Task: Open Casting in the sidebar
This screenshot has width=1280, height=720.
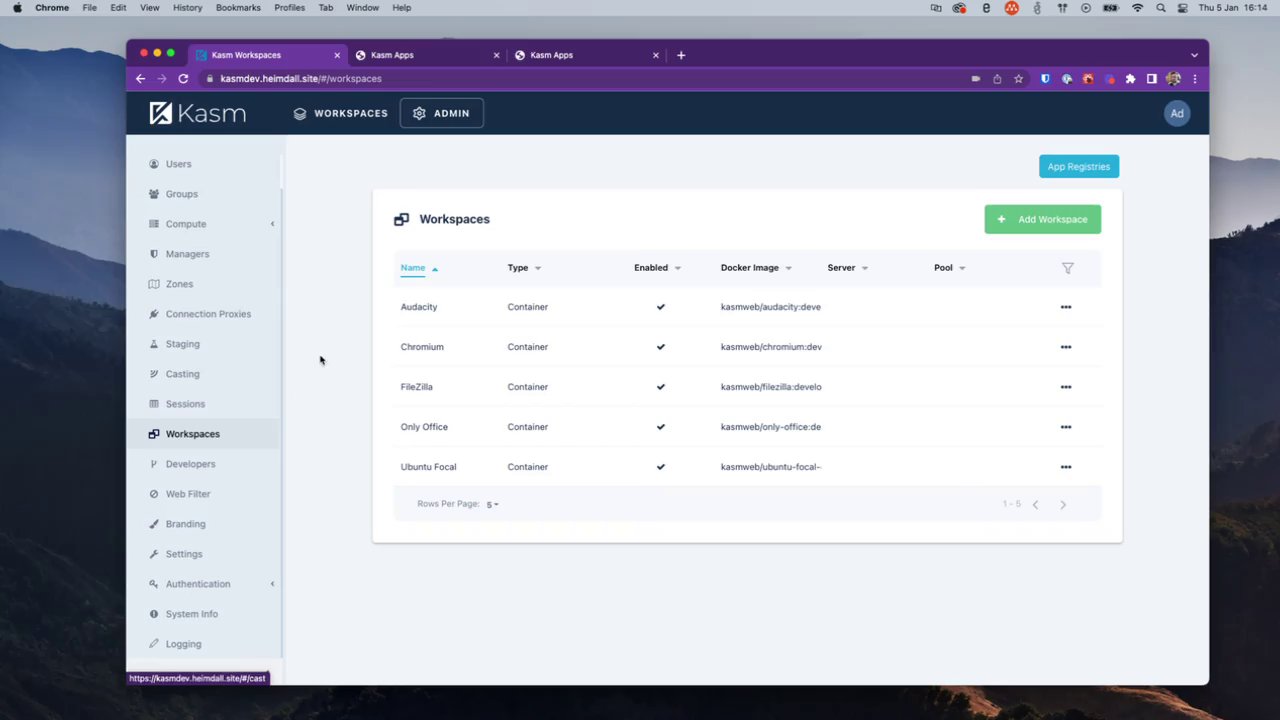Action: coord(182,374)
